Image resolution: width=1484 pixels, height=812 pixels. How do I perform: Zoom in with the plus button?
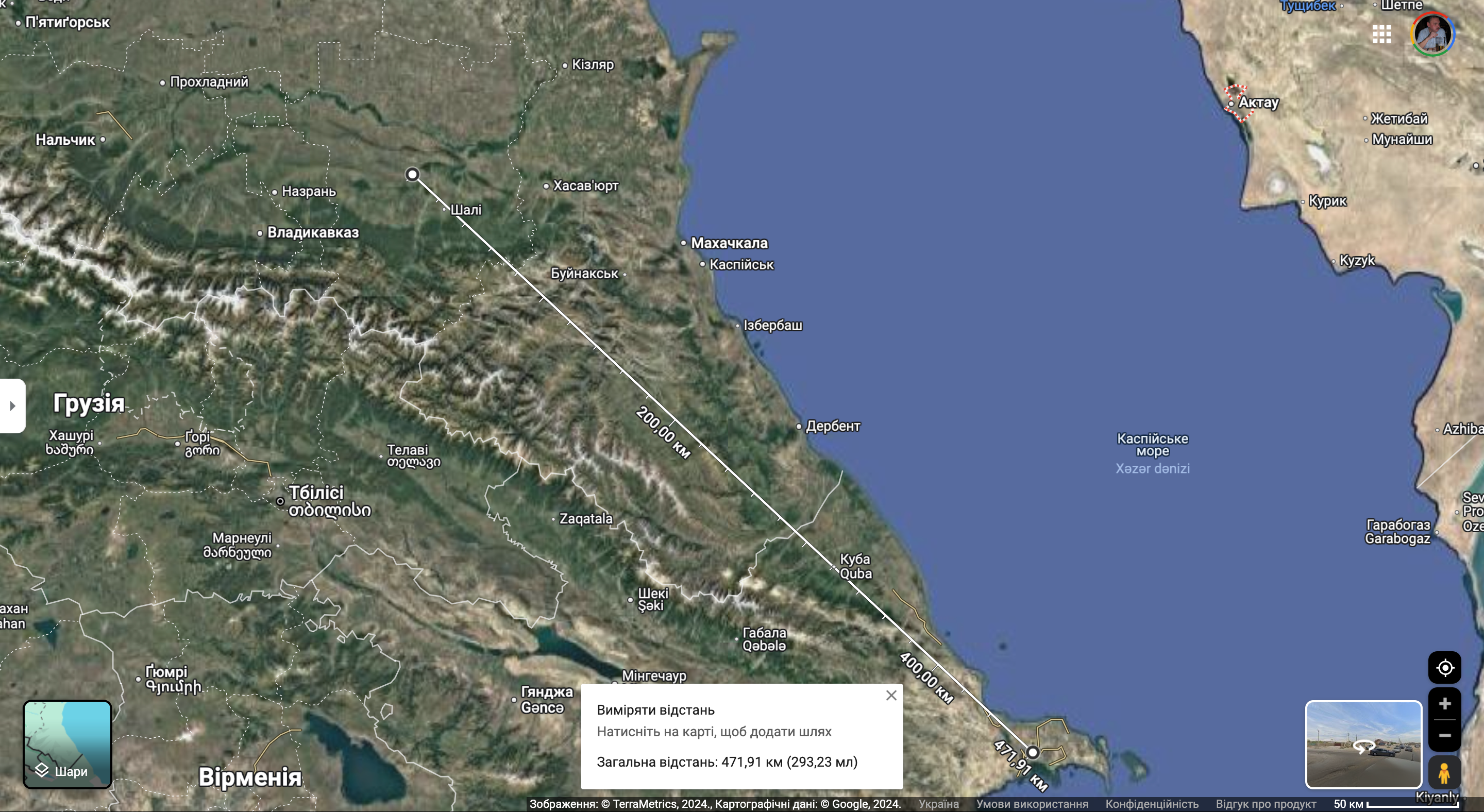1444,704
